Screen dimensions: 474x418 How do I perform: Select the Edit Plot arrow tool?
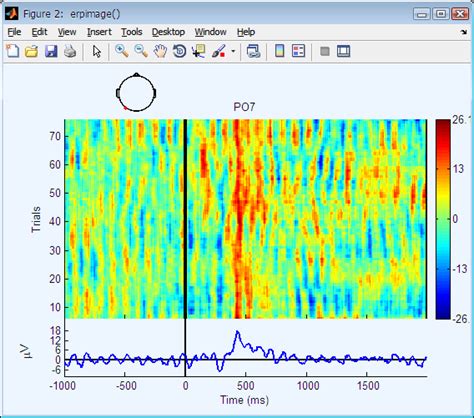point(97,51)
